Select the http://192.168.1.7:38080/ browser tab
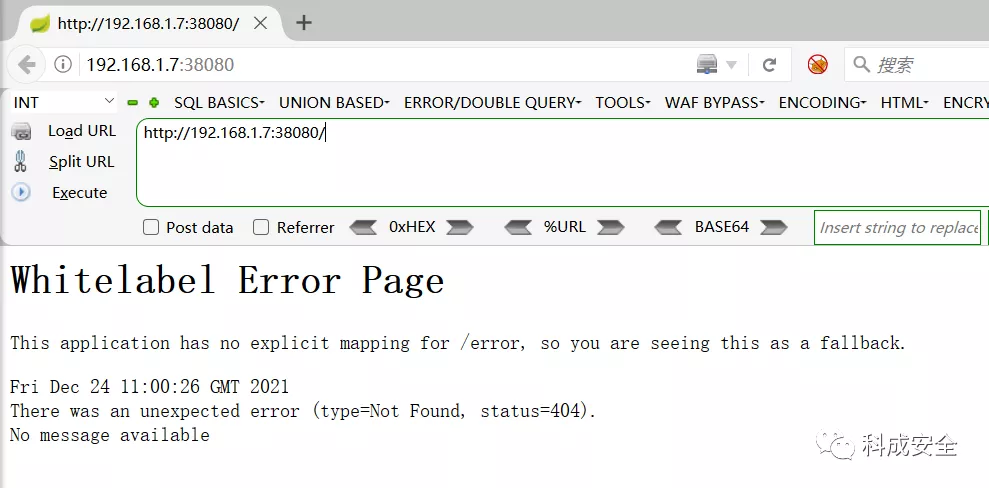This screenshot has height=488, width=989. 149,24
